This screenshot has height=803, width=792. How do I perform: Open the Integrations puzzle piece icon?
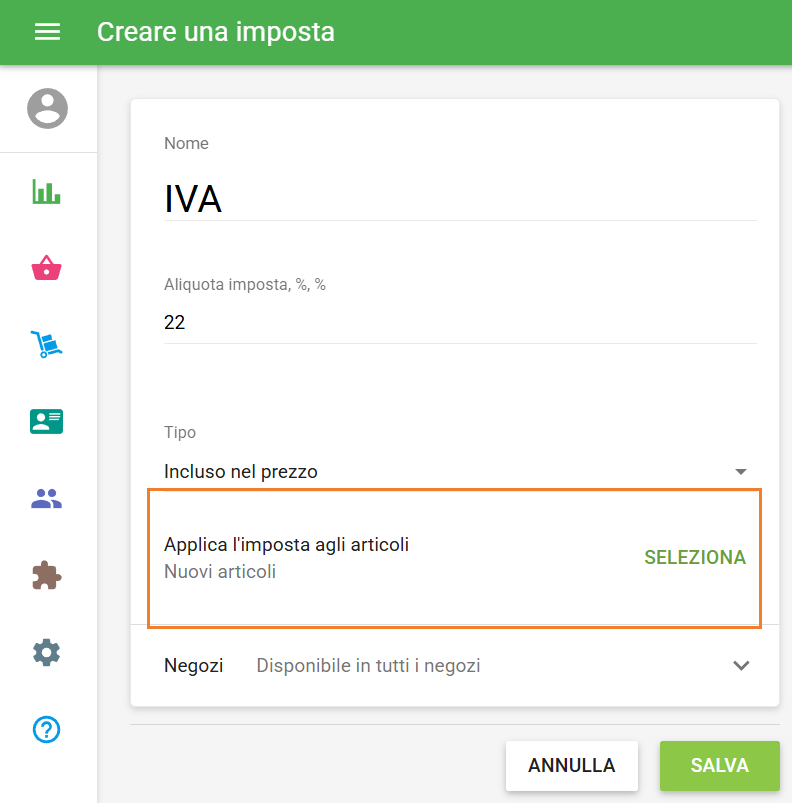click(x=47, y=575)
